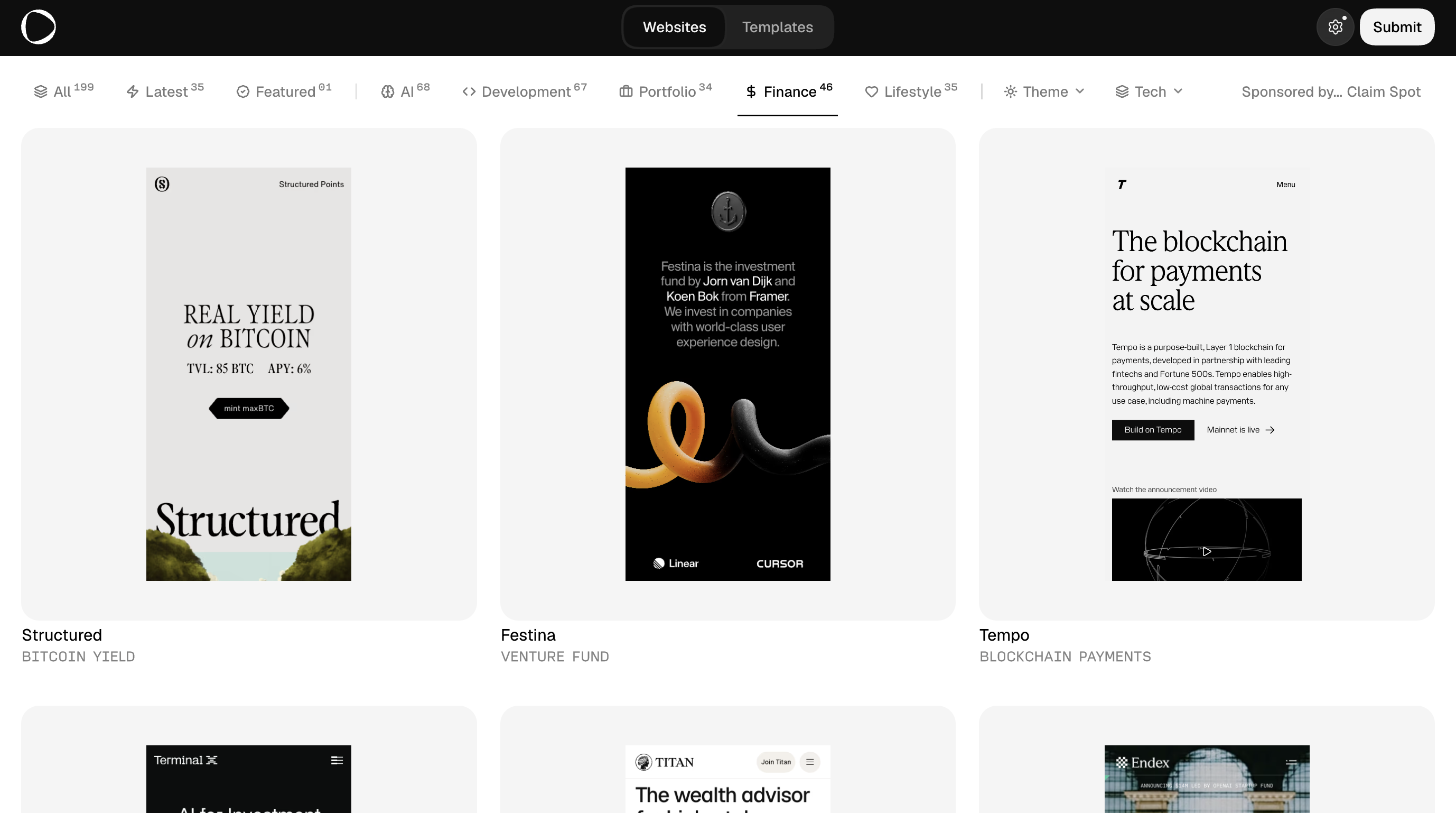The height and width of the screenshot is (813, 1456).
Task: Select the Websites tab
Action: 674,26
